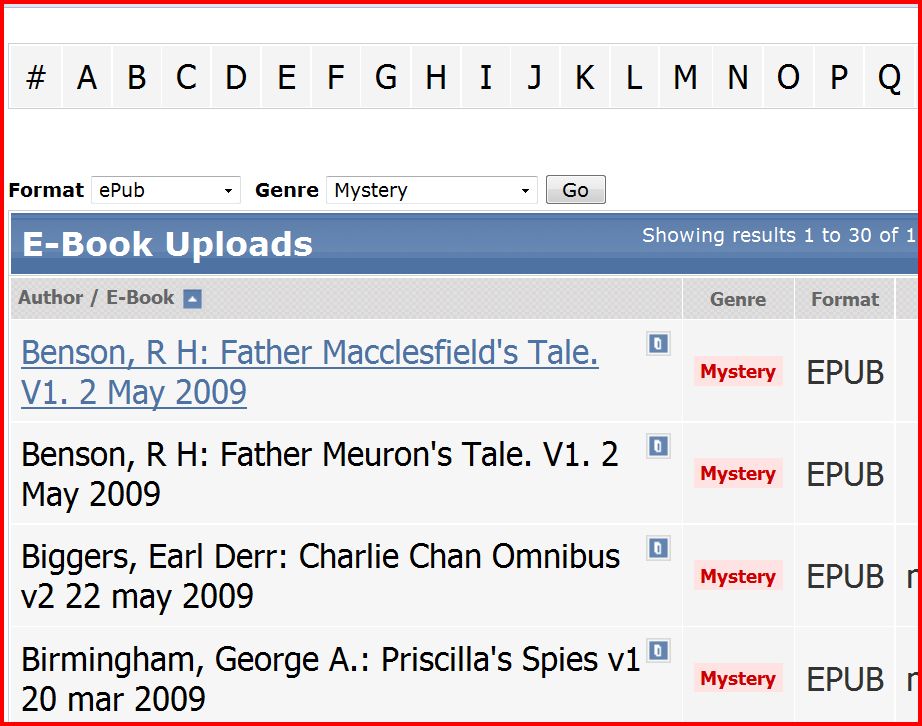
Task: Open the Format dropdown
Action: point(166,190)
